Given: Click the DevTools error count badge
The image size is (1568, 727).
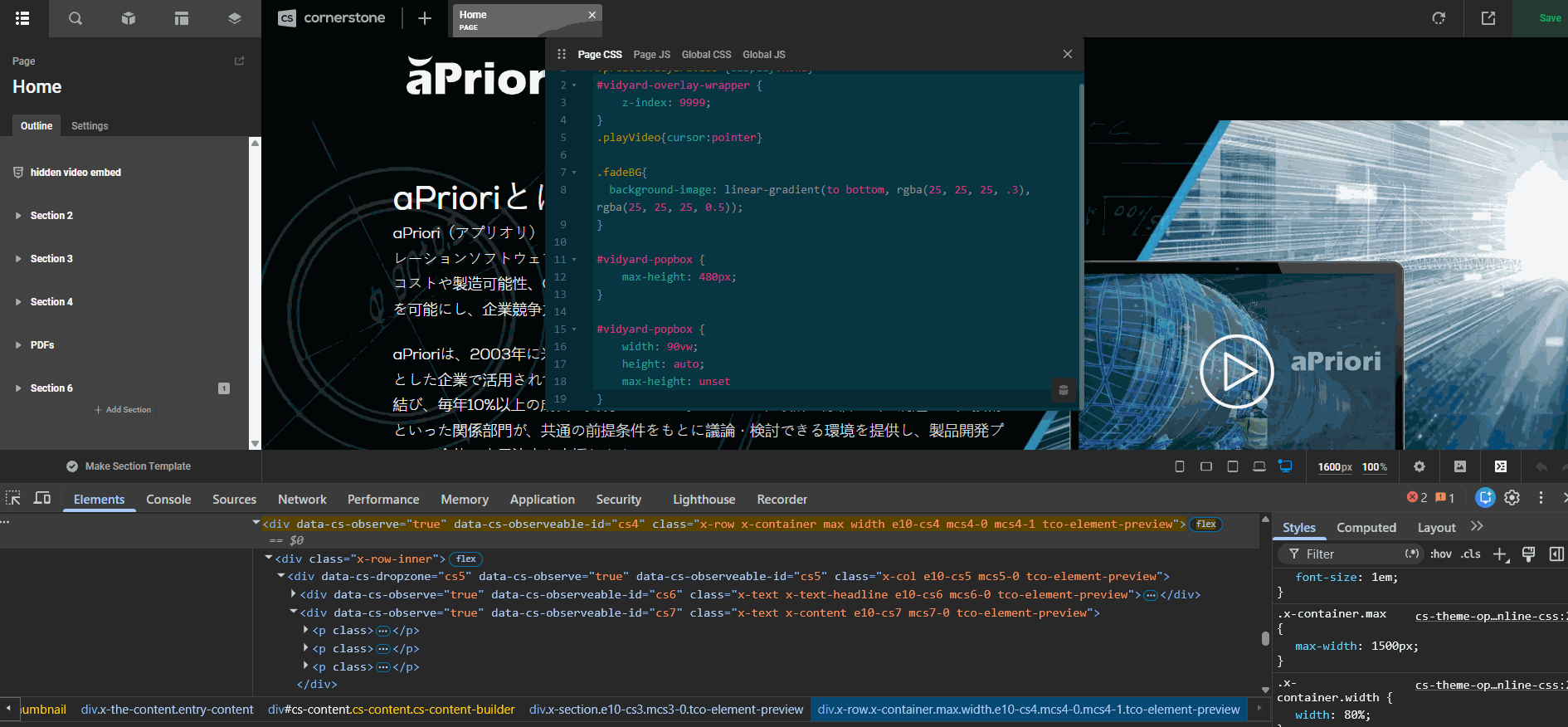Looking at the screenshot, I should point(1417,497).
